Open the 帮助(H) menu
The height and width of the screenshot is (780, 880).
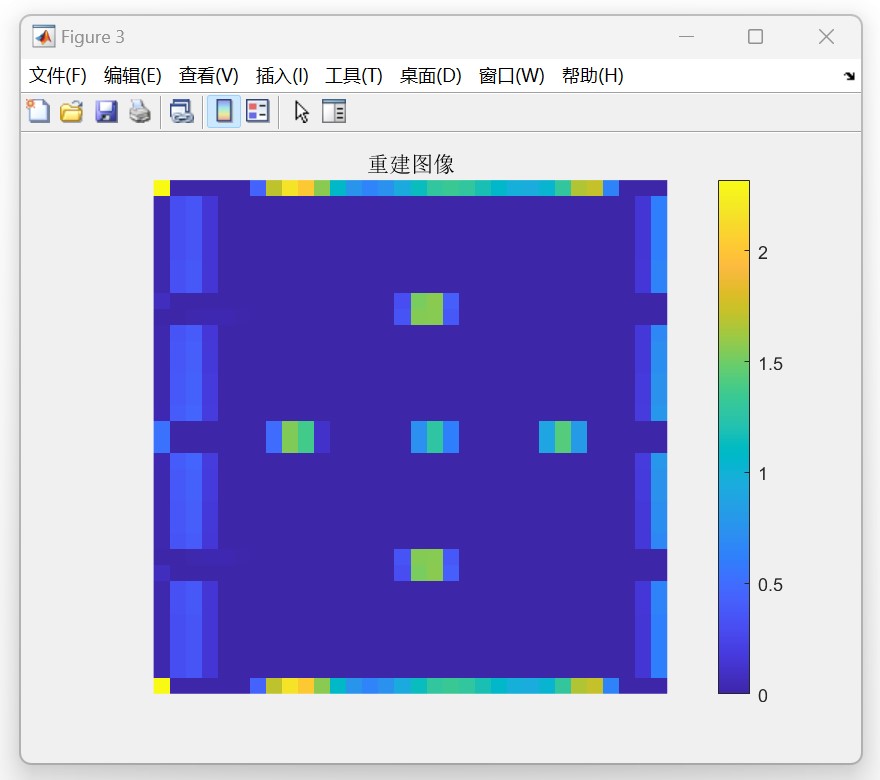click(x=593, y=76)
